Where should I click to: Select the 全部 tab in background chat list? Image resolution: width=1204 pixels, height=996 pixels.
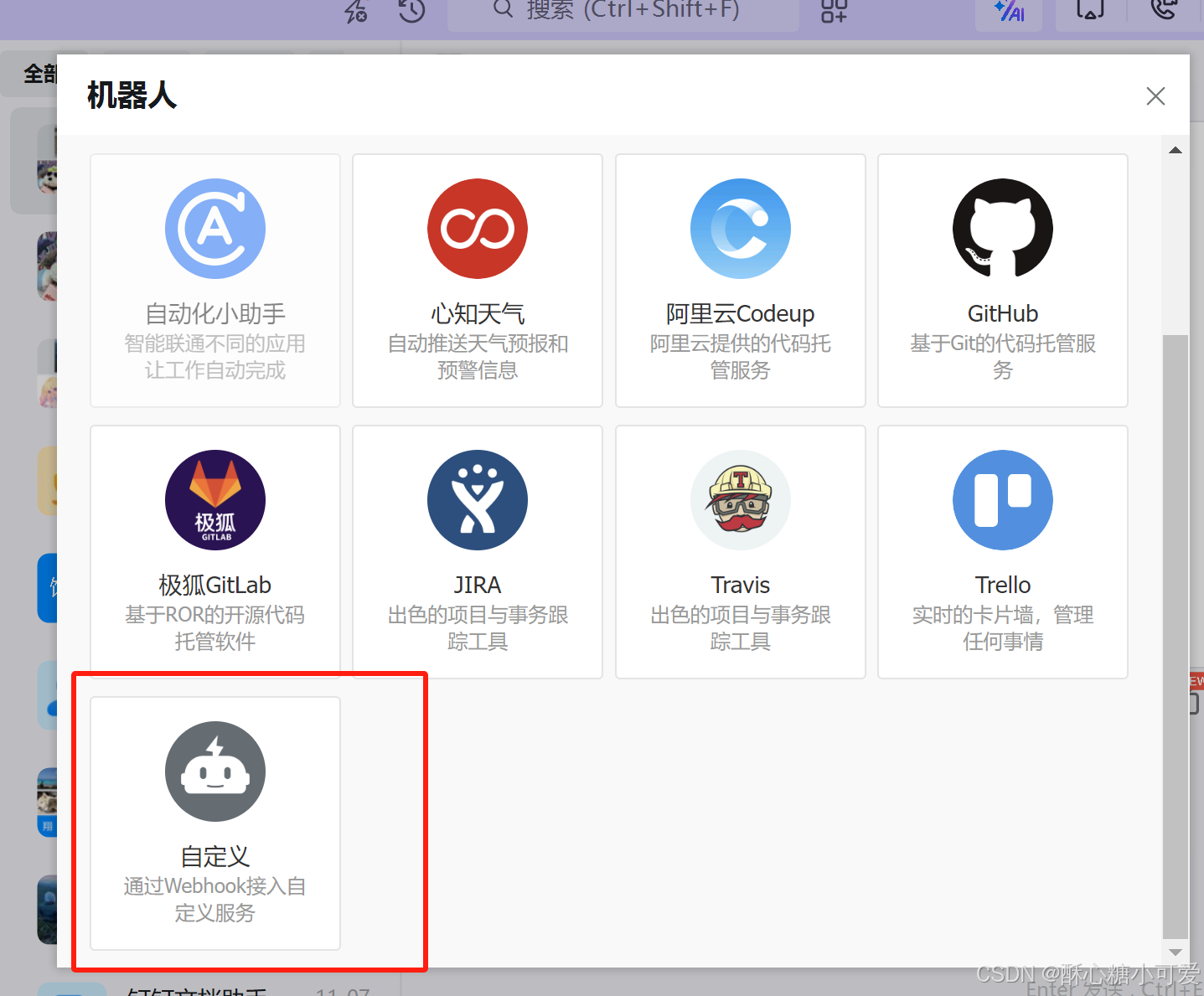(x=39, y=75)
